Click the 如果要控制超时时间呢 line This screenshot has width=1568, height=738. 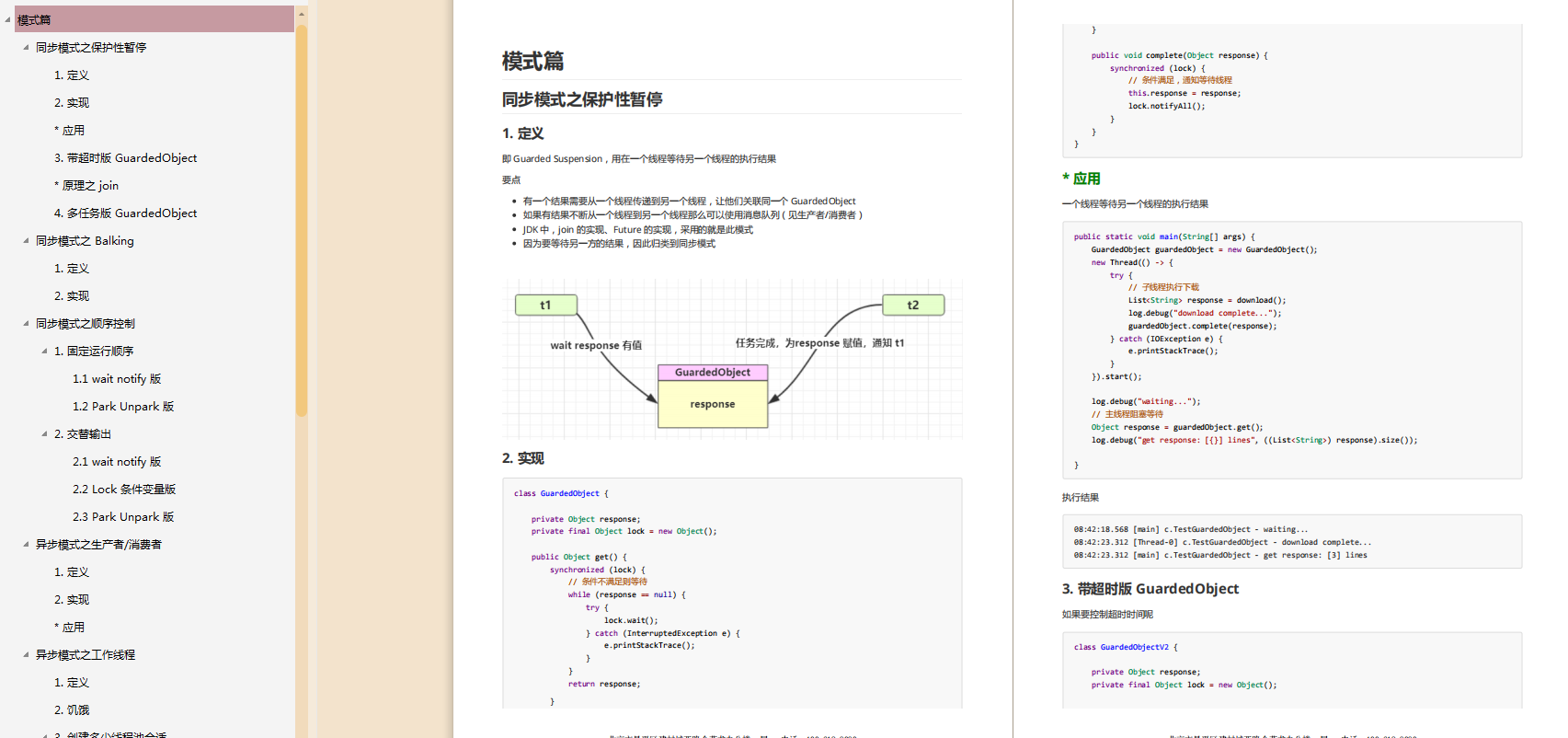click(1107, 615)
